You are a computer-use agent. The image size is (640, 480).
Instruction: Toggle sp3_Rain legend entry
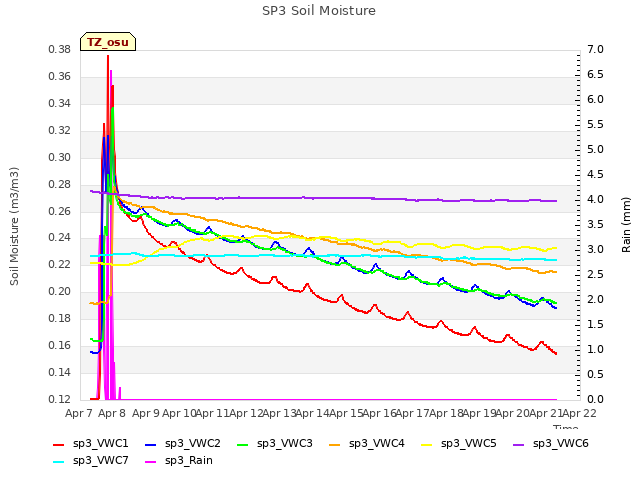pyautogui.click(x=179, y=460)
